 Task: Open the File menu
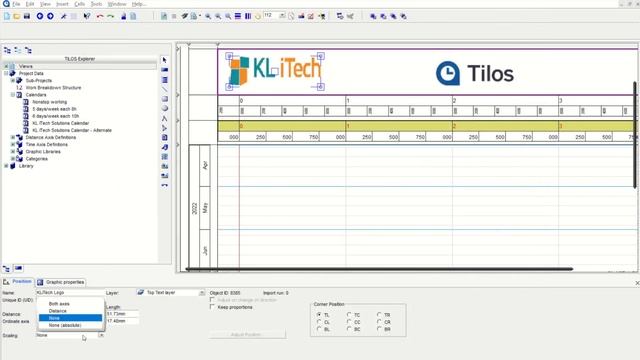pos(16,4)
